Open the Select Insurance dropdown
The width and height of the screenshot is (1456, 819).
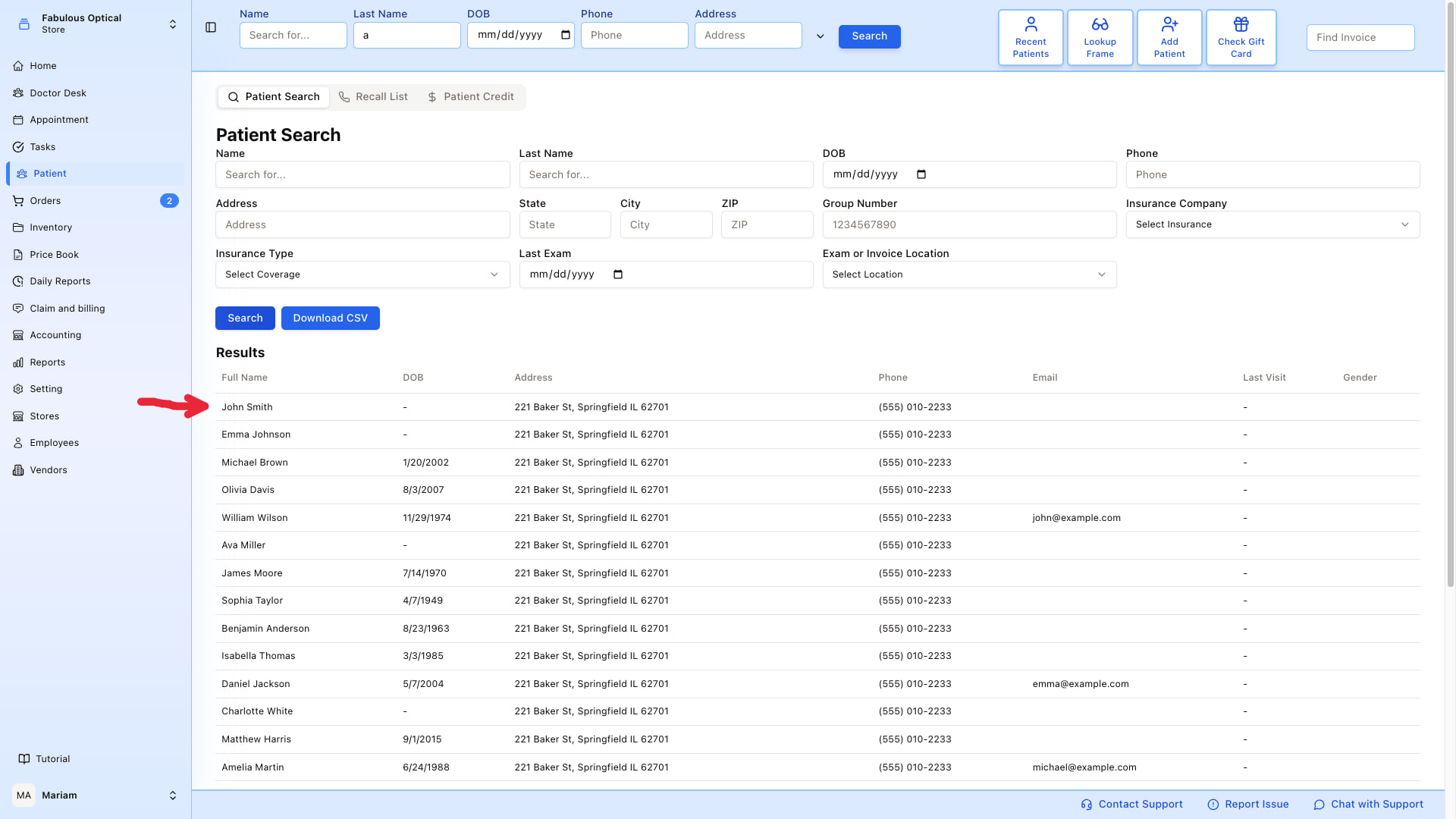point(1272,224)
